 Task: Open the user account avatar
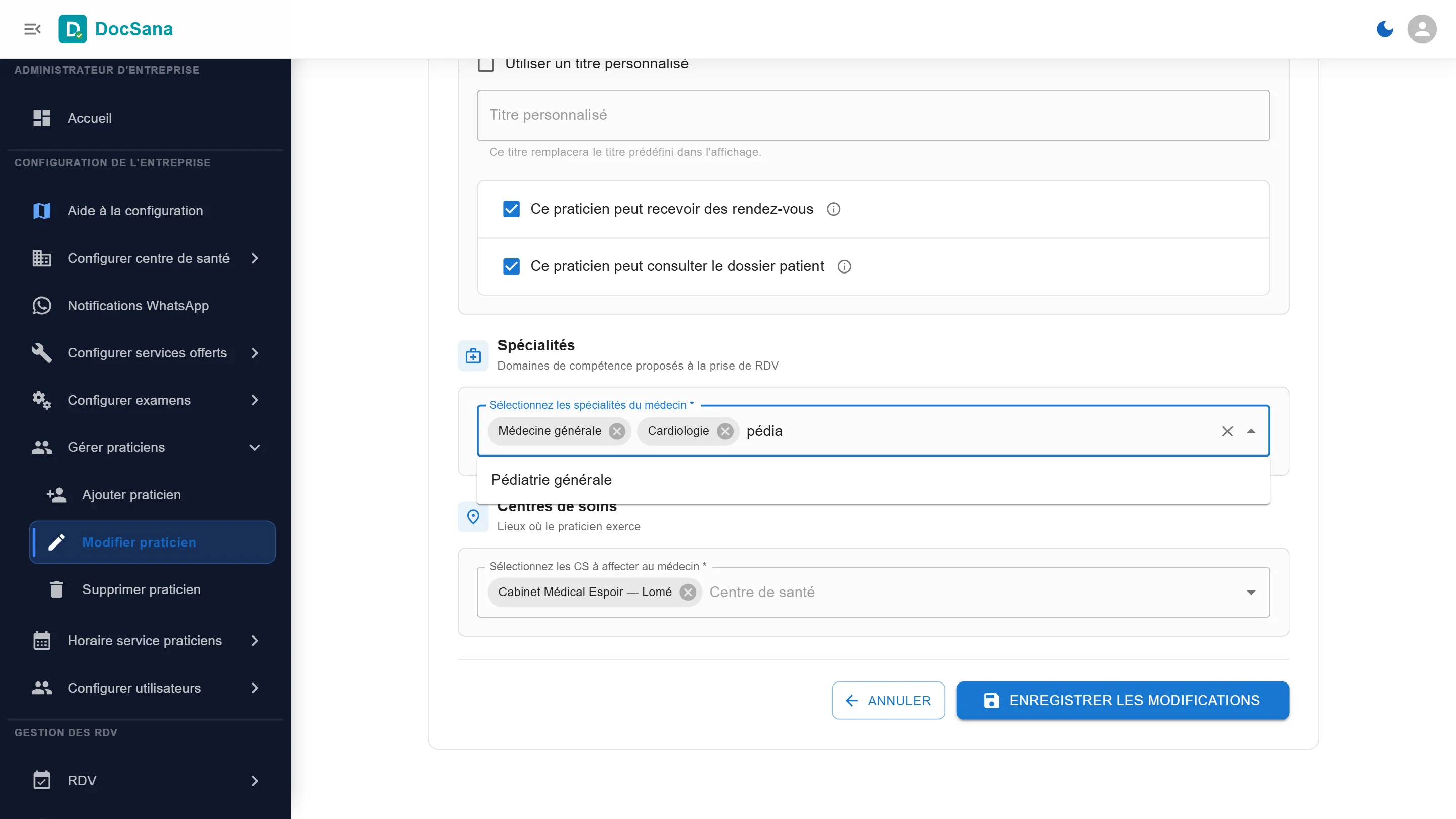click(1422, 29)
